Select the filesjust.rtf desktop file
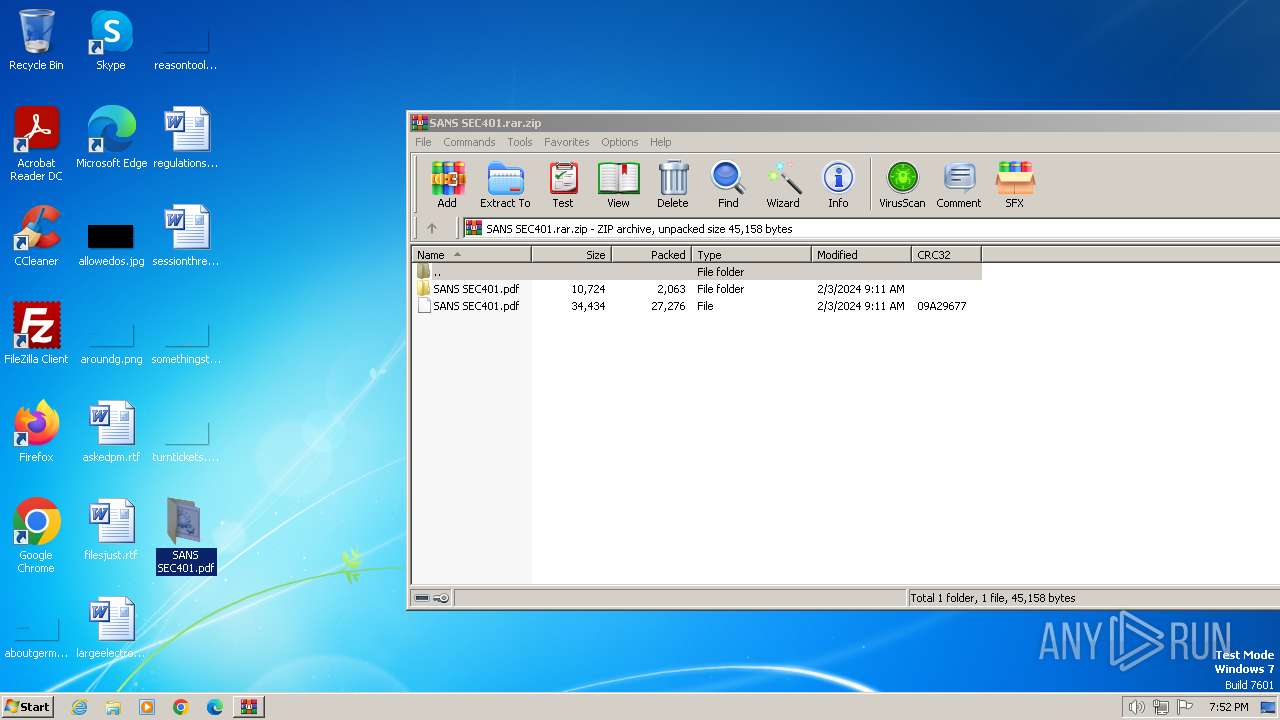Viewport: 1280px width, 720px height. tap(111, 530)
